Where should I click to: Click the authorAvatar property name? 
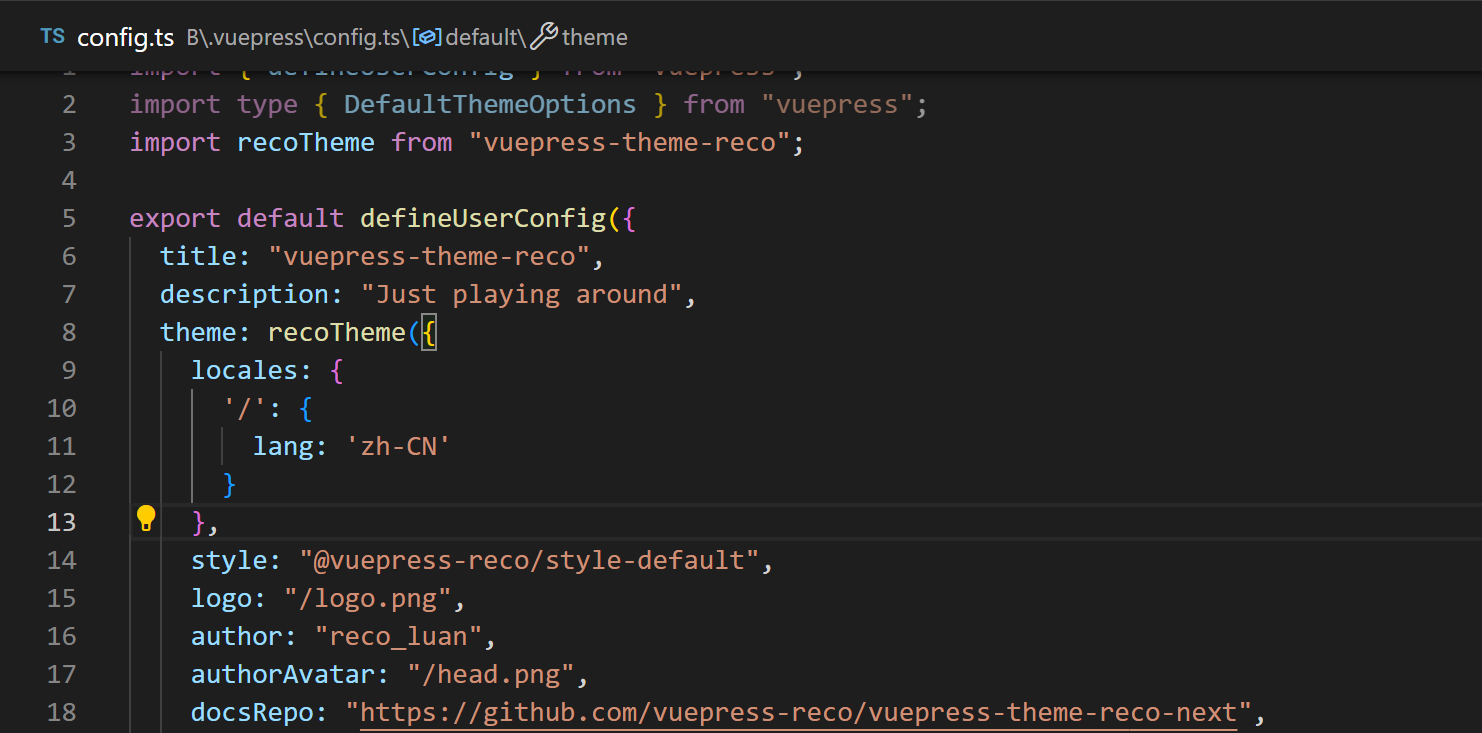point(283,674)
